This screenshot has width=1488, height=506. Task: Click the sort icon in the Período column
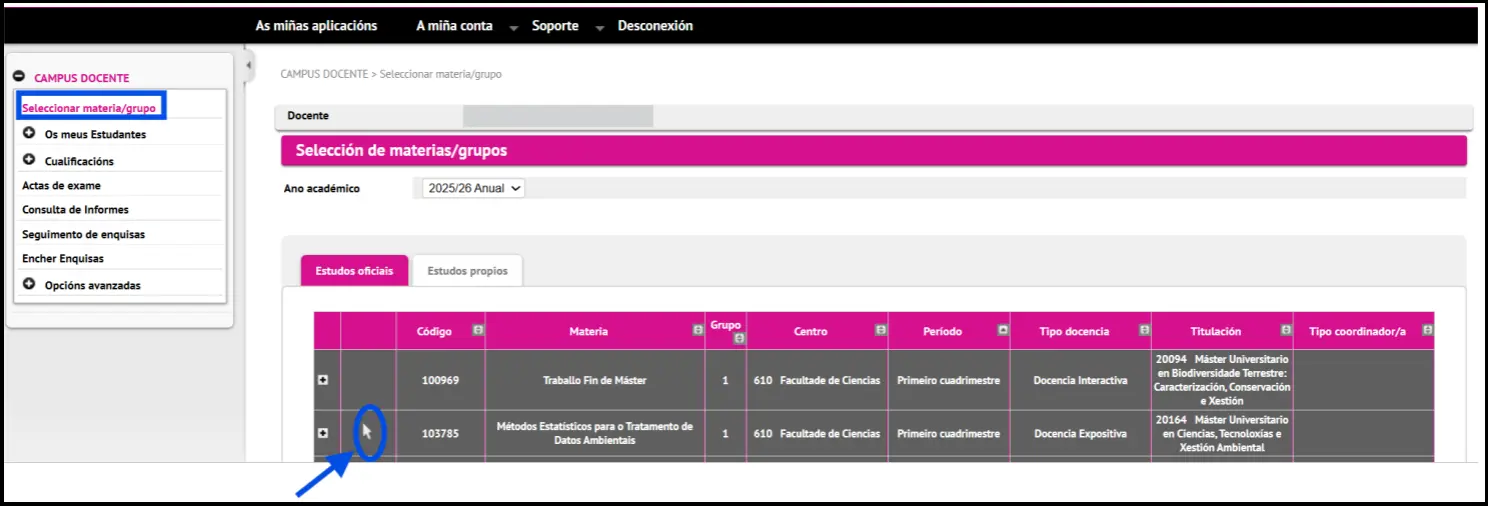click(x=1002, y=330)
